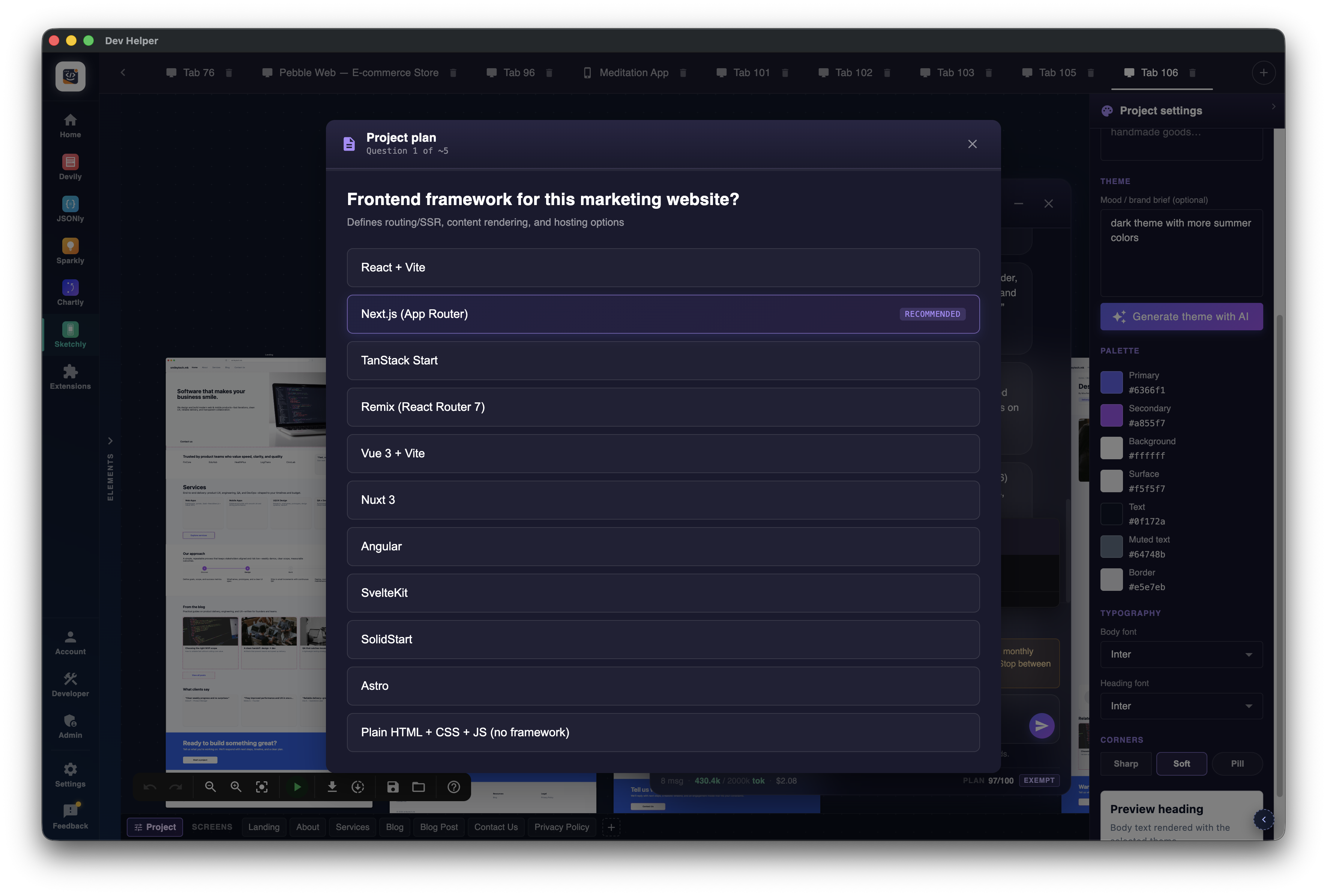This screenshot has width=1327, height=896.
Task: Open Home in the left sidebar
Action: coord(70,126)
